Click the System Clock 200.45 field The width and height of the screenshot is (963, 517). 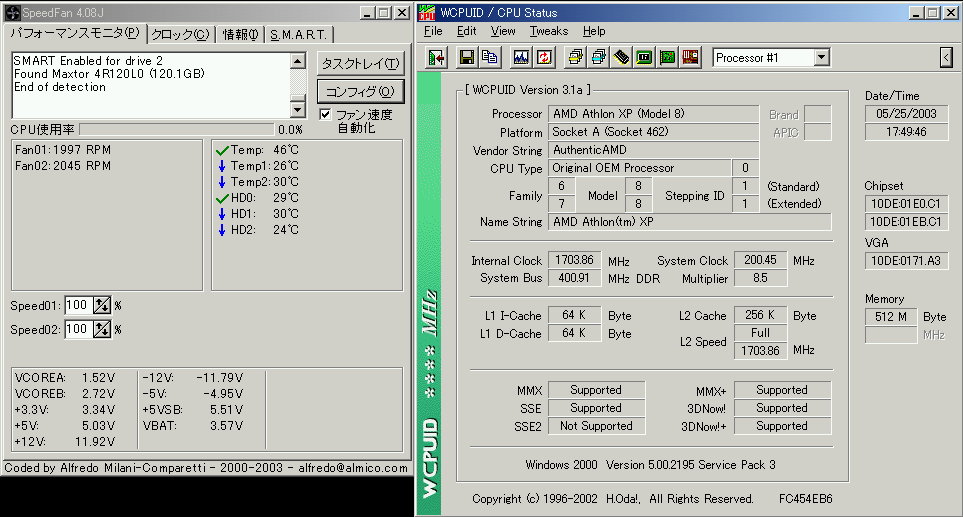click(x=760, y=260)
